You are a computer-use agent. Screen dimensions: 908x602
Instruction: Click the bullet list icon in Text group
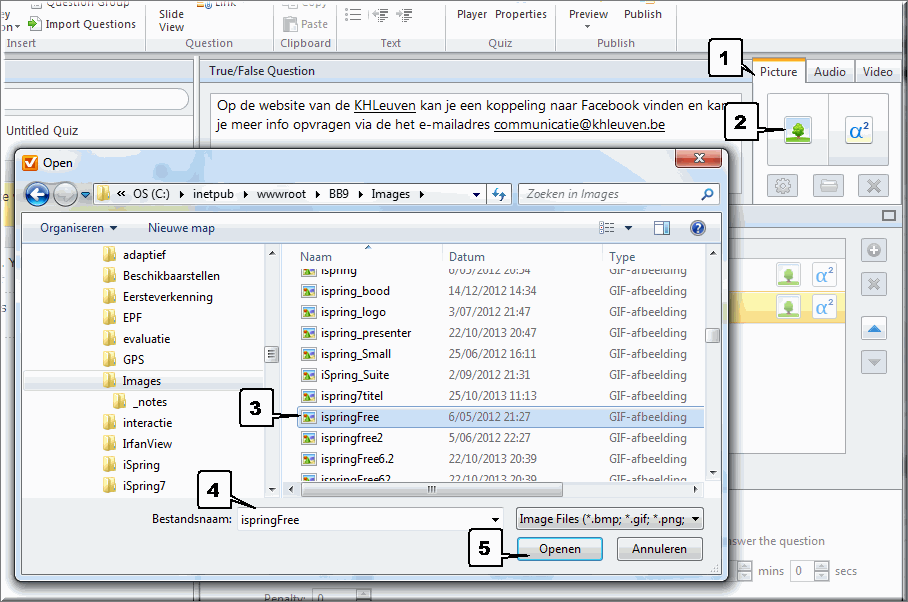[x=353, y=14]
